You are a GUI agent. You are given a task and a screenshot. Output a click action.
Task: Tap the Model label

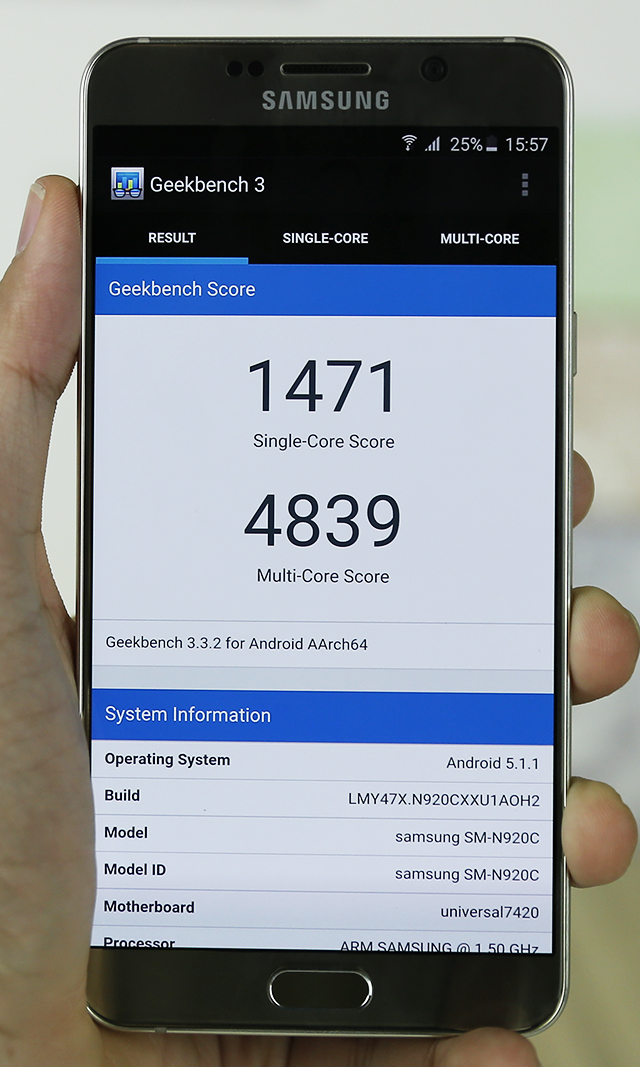(126, 833)
